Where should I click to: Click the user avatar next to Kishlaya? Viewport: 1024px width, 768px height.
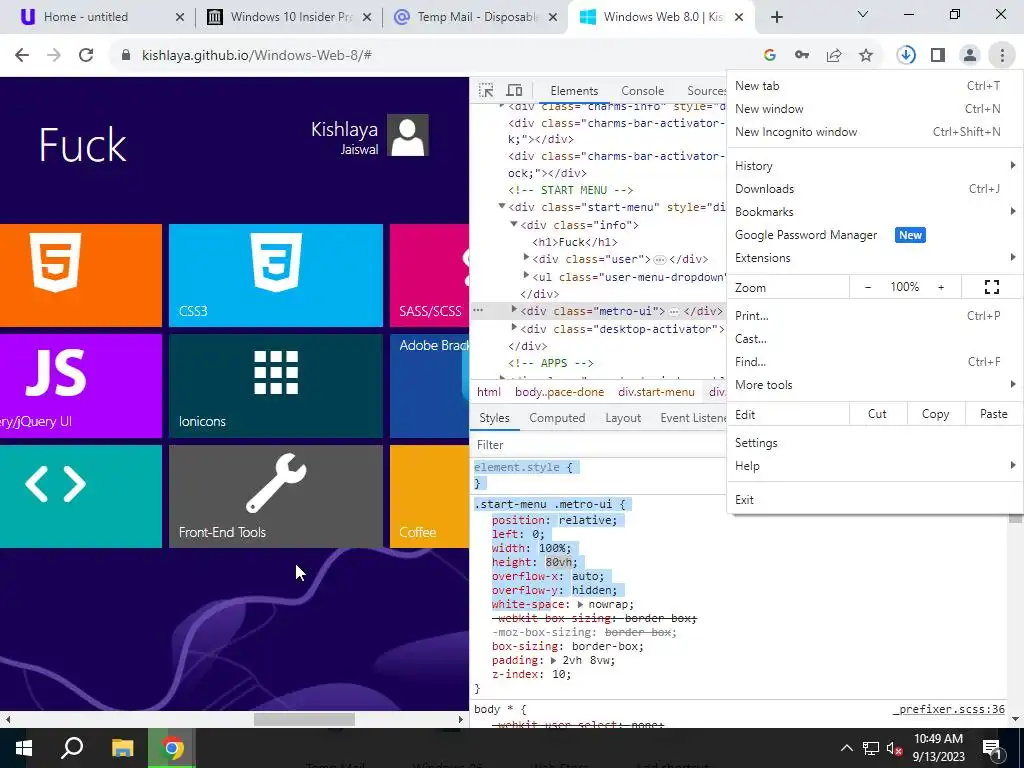pos(408,135)
